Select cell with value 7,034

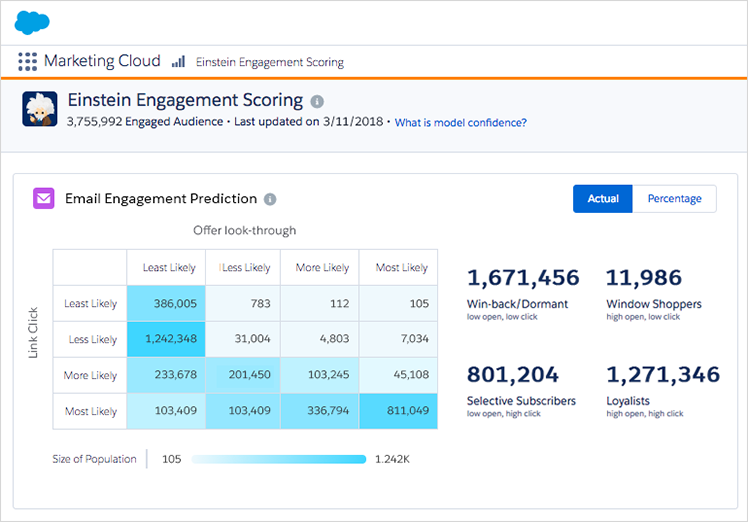point(398,339)
